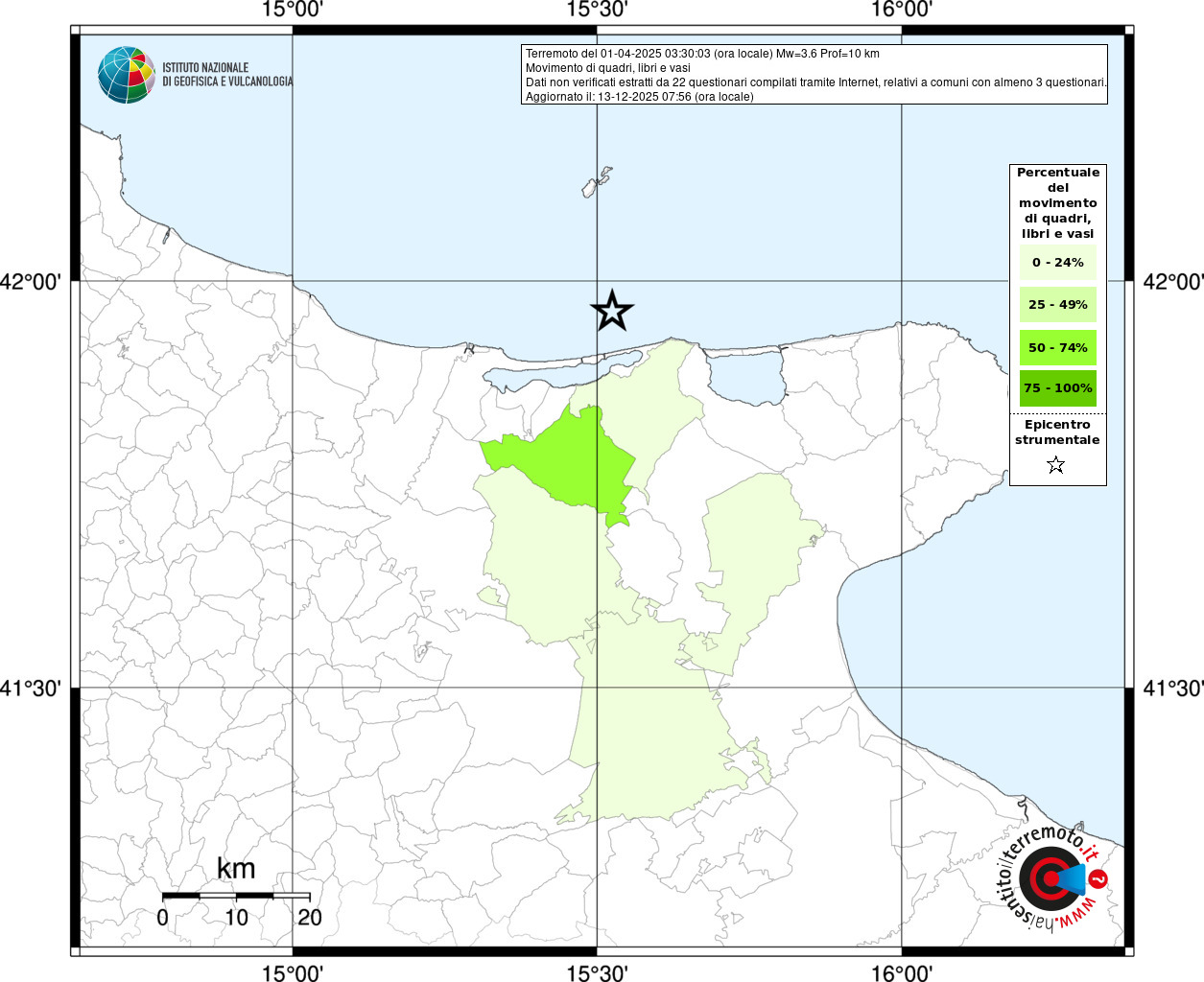Click the left 41°30' latitude label
1204x982 pixels.
pyautogui.click(x=31, y=689)
